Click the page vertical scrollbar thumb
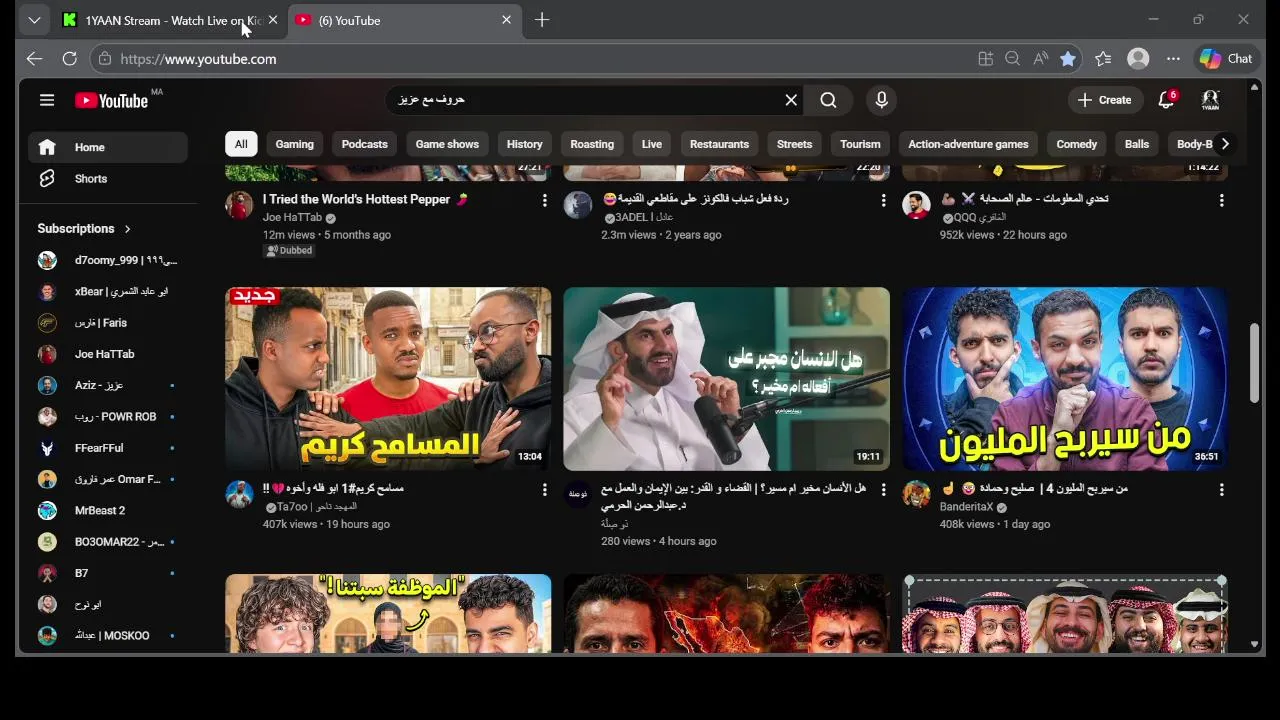Image resolution: width=1280 pixels, height=720 pixels. click(x=1254, y=363)
